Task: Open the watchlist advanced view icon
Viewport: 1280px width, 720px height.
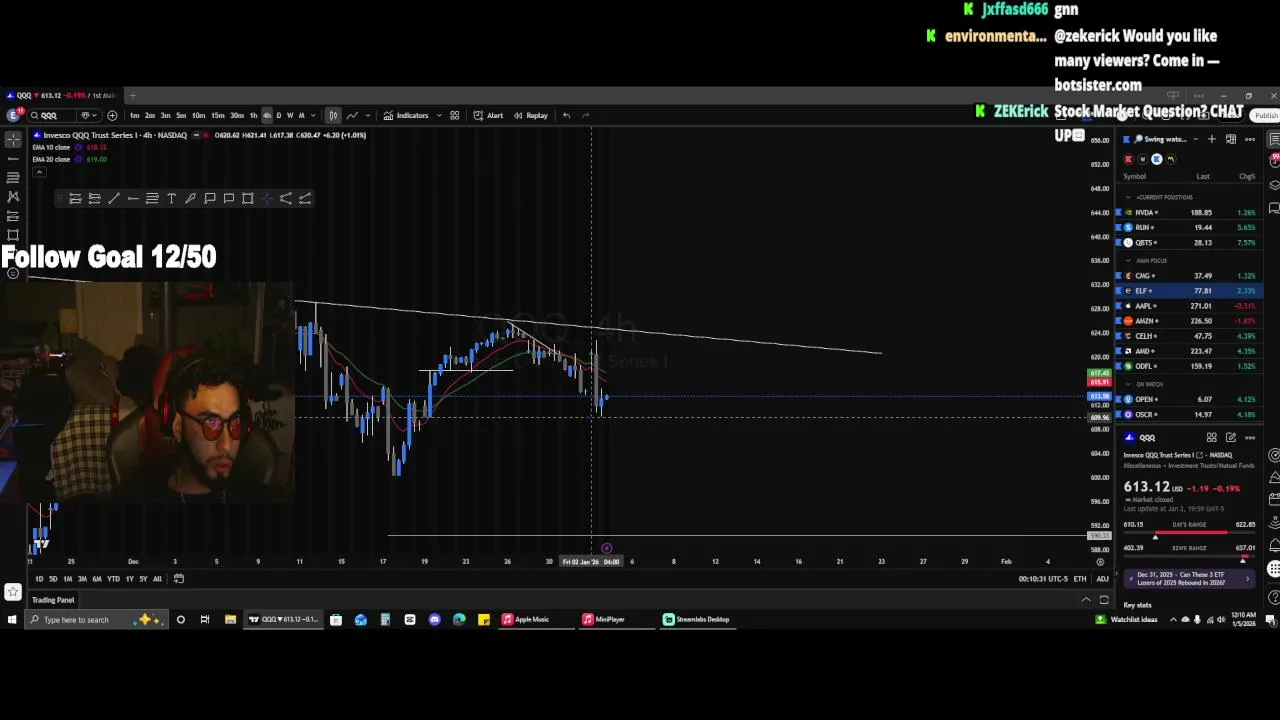Action: 1231,139
